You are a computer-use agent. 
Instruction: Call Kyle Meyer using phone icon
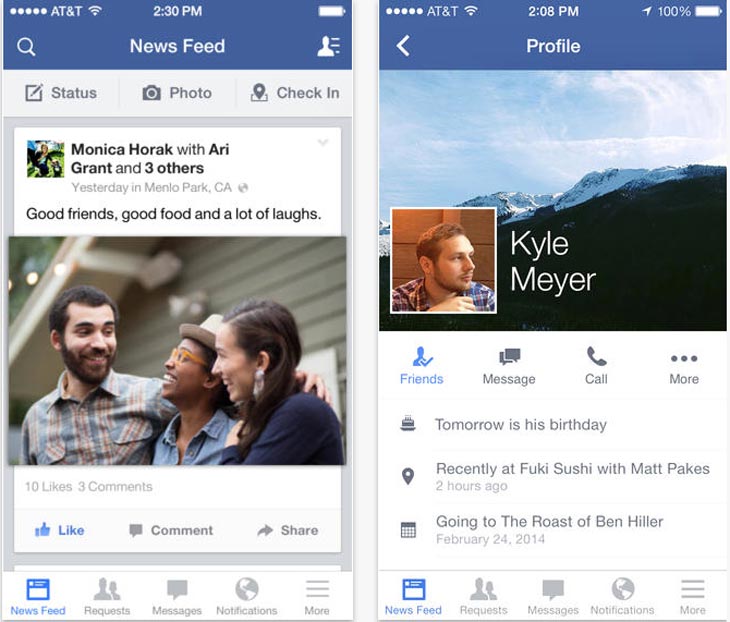pyautogui.click(x=596, y=366)
